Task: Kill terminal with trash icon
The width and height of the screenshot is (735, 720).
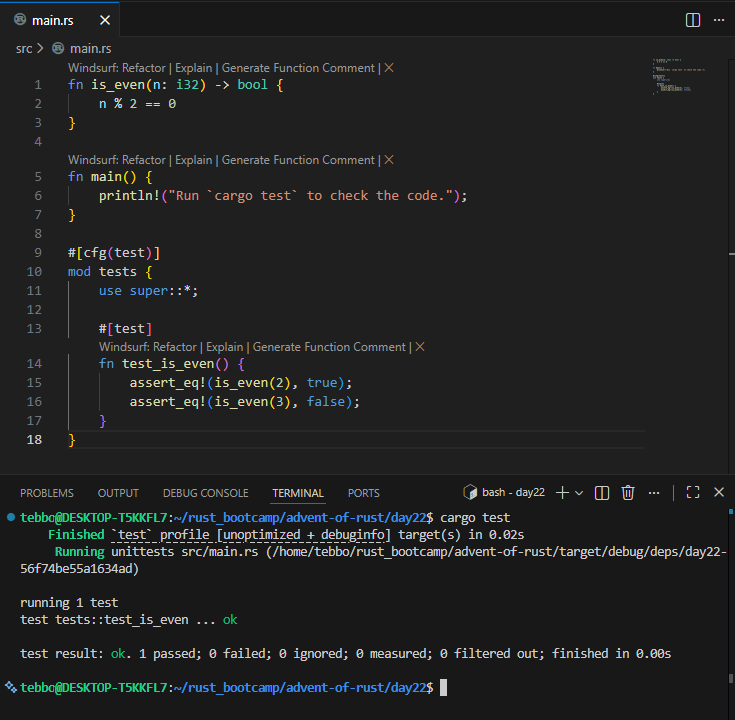Action: pos(628,493)
